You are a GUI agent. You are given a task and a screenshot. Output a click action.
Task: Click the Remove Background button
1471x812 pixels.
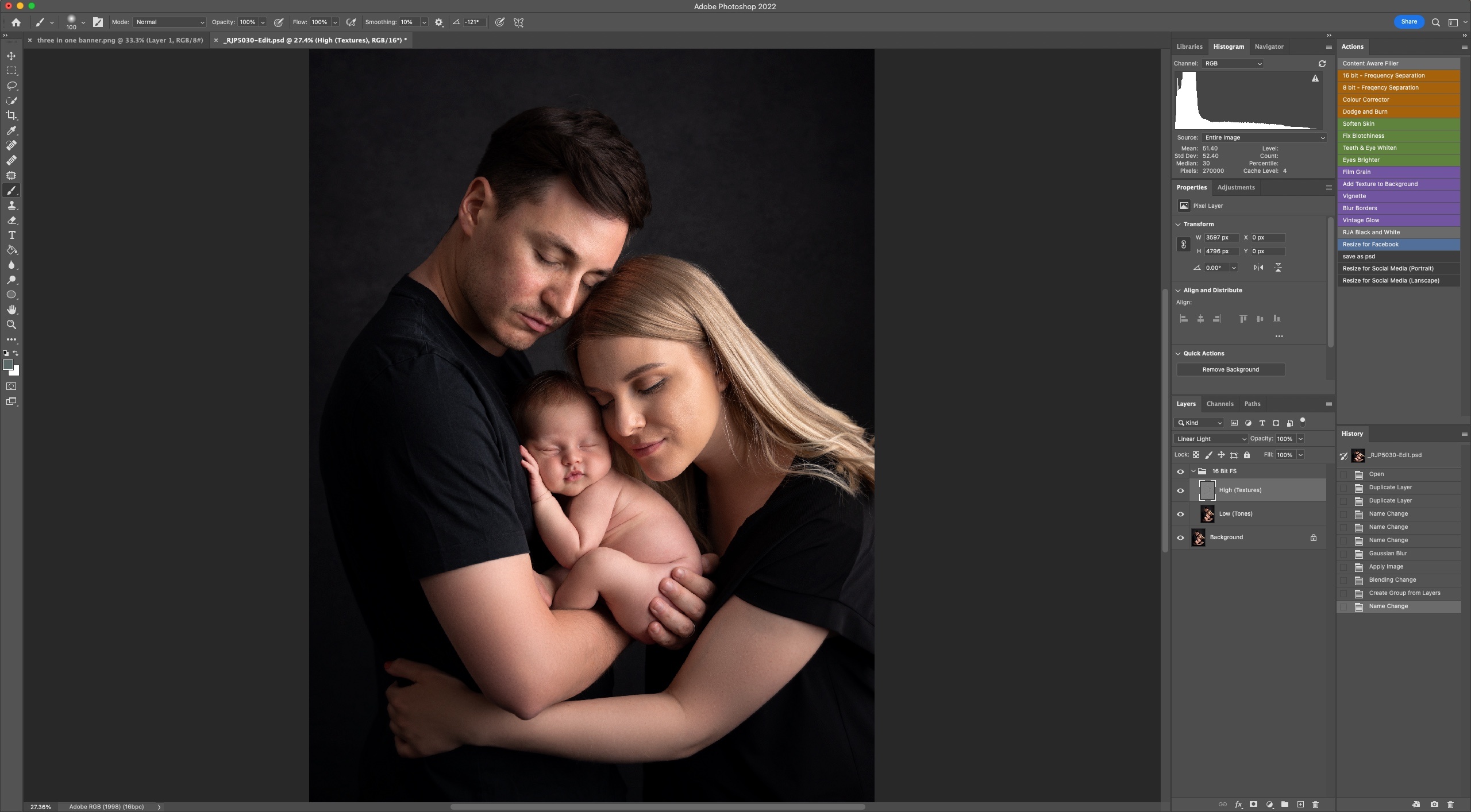pyautogui.click(x=1230, y=369)
